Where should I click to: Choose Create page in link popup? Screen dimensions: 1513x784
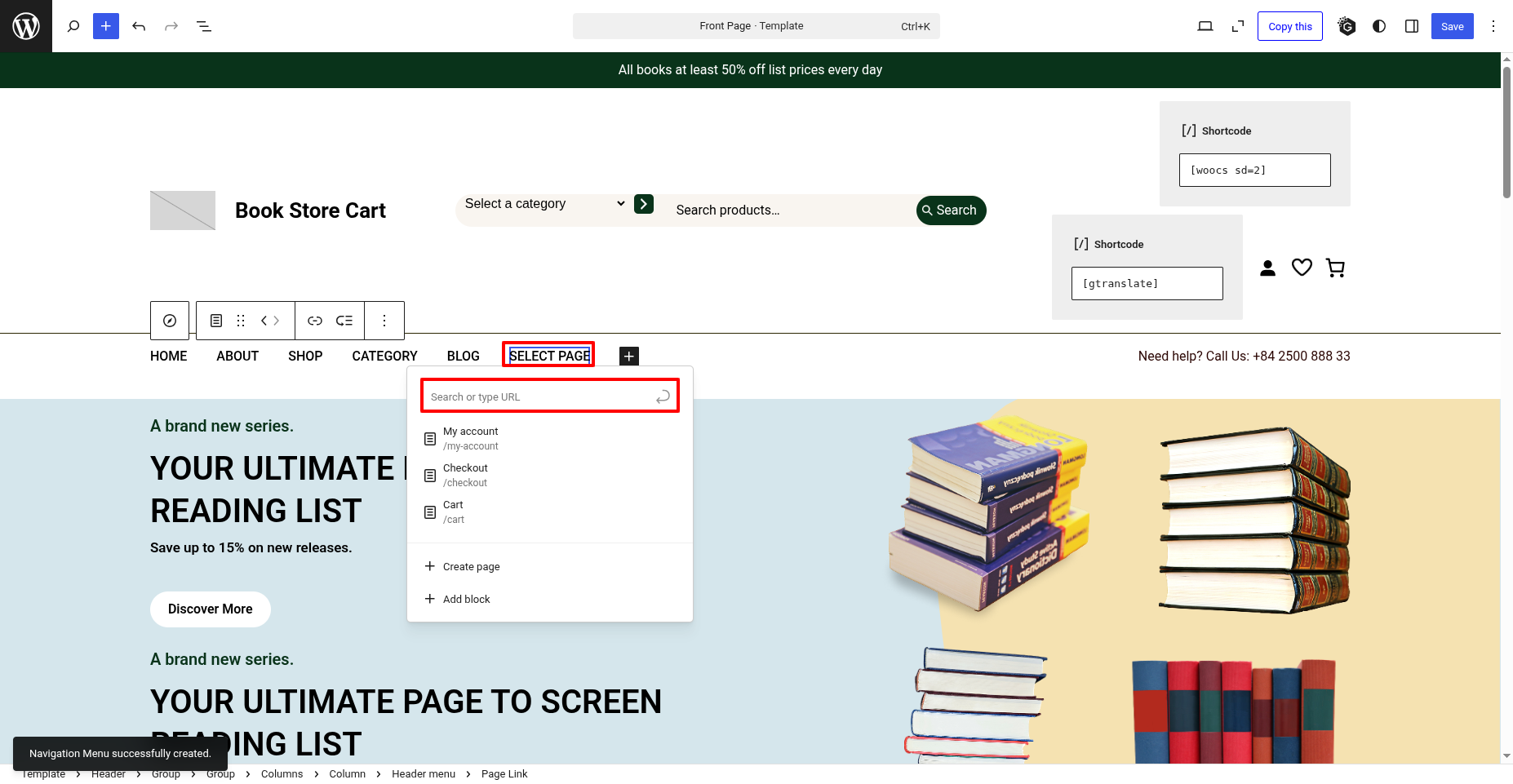[471, 566]
